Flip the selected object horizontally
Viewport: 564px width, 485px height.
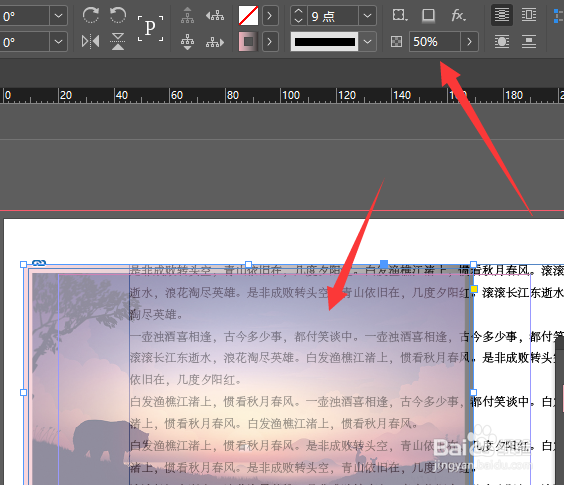pos(90,41)
